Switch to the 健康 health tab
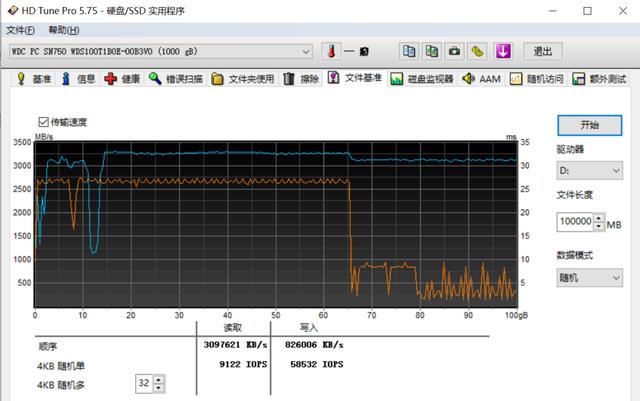This screenshot has height=401, width=640. (122, 79)
